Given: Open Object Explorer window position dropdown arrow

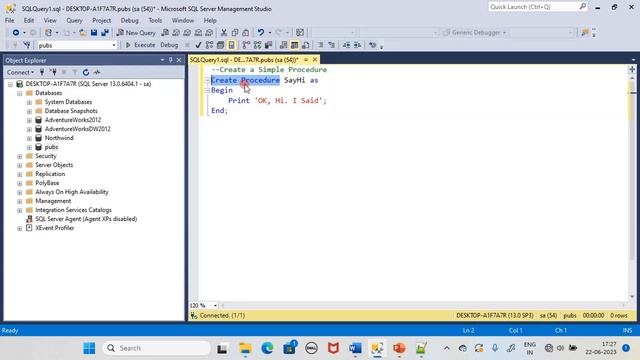Looking at the screenshot, I should click(162, 60).
